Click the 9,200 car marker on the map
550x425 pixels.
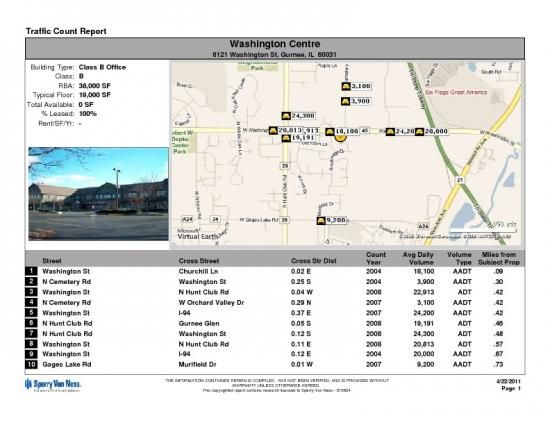321,221
